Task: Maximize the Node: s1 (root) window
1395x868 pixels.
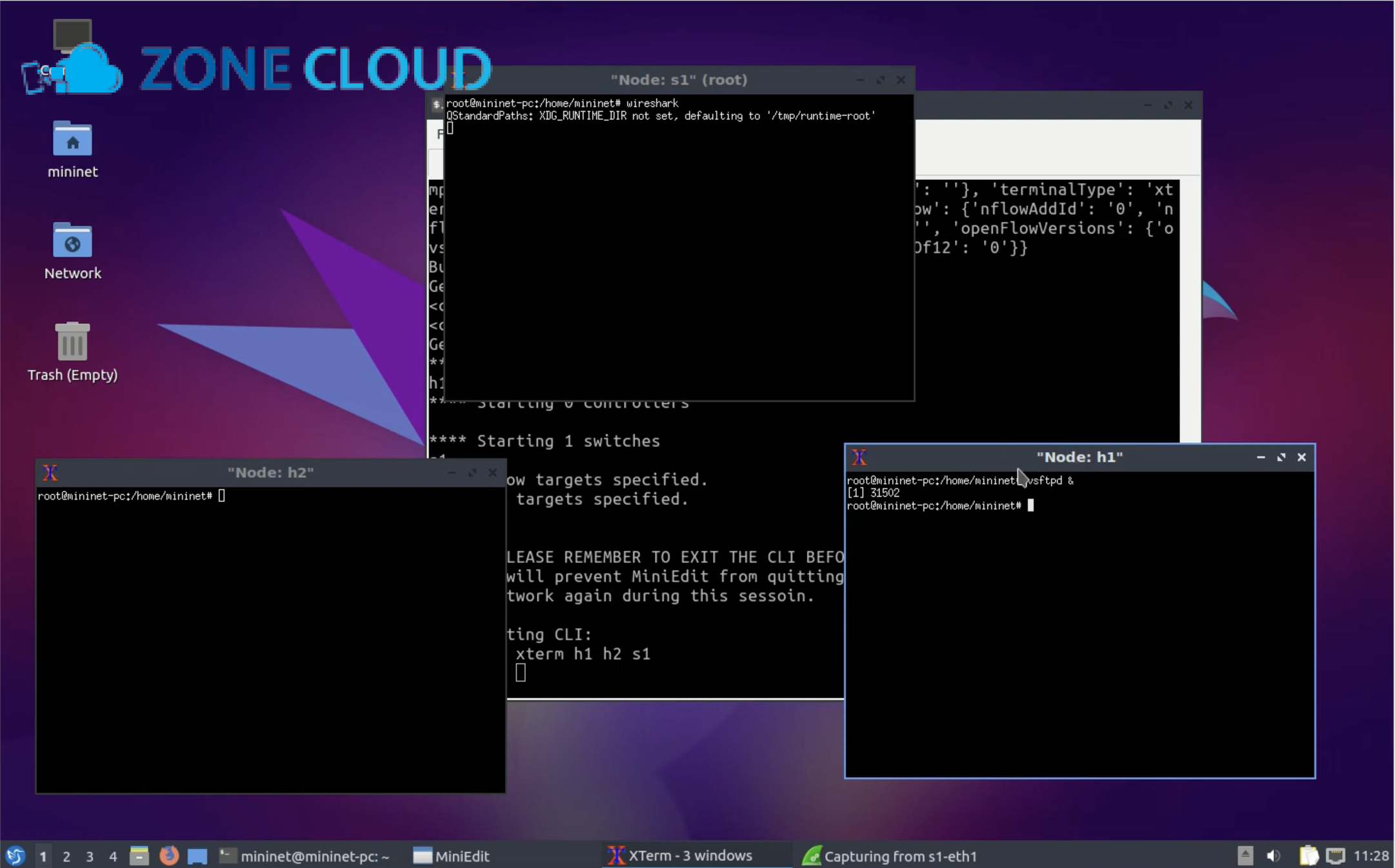Action: (881, 80)
